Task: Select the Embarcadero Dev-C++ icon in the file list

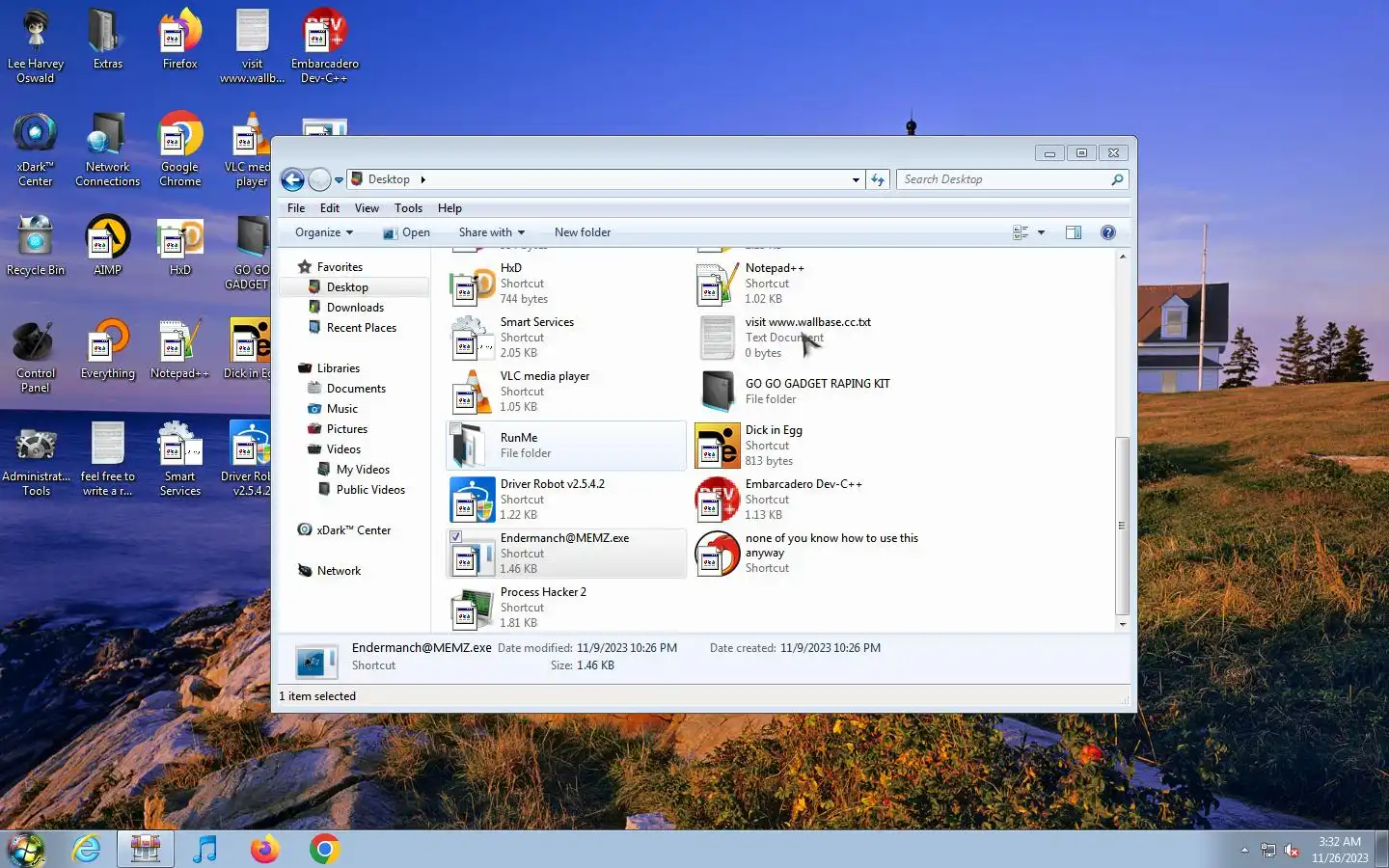Action: (x=718, y=500)
